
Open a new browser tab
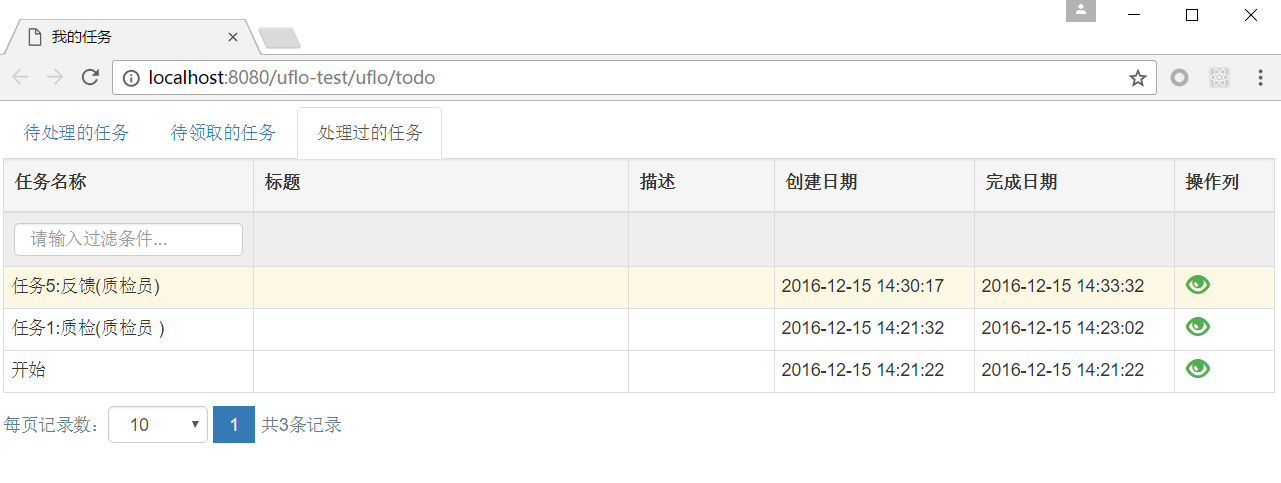click(x=279, y=38)
